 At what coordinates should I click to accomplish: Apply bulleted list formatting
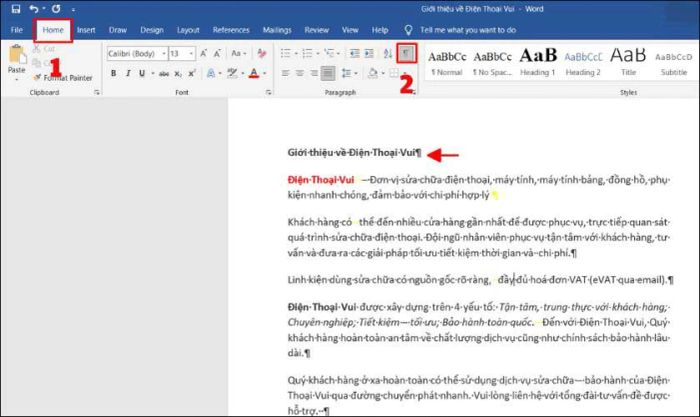pyautogui.click(x=285, y=54)
